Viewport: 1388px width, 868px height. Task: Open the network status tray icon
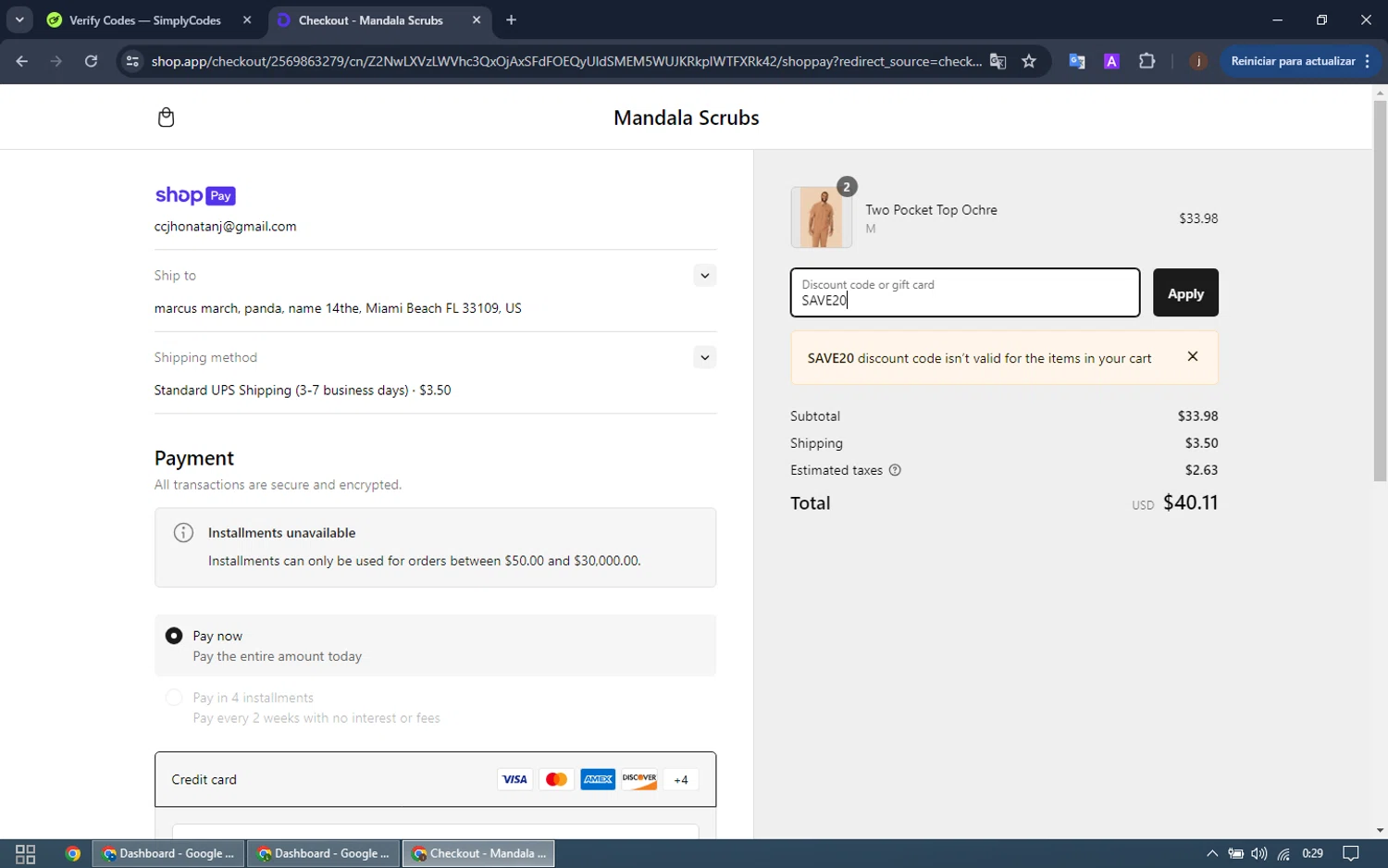tap(1283, 853)
